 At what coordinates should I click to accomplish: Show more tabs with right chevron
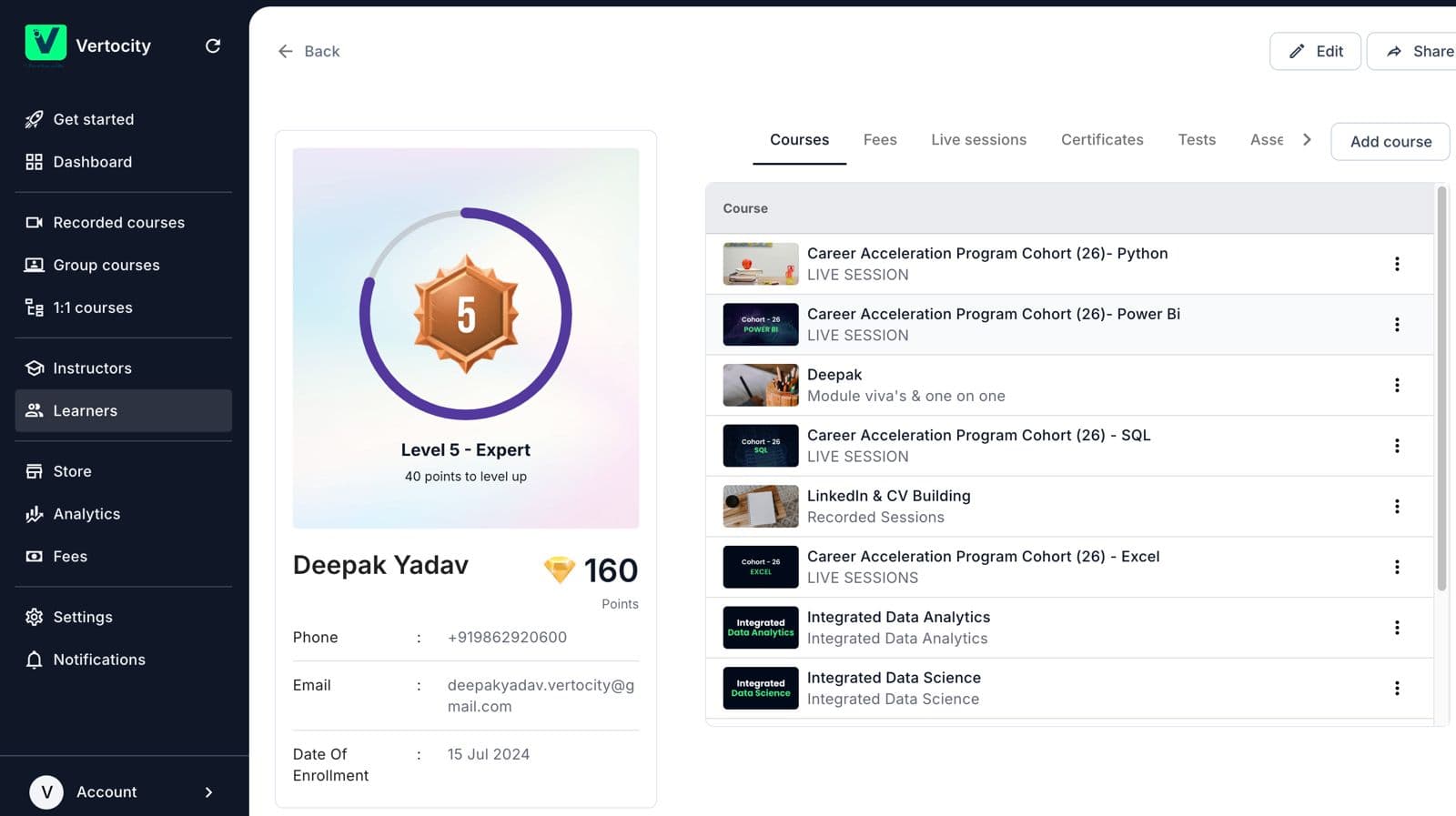pyautogui.click(x=1307, y=139)
